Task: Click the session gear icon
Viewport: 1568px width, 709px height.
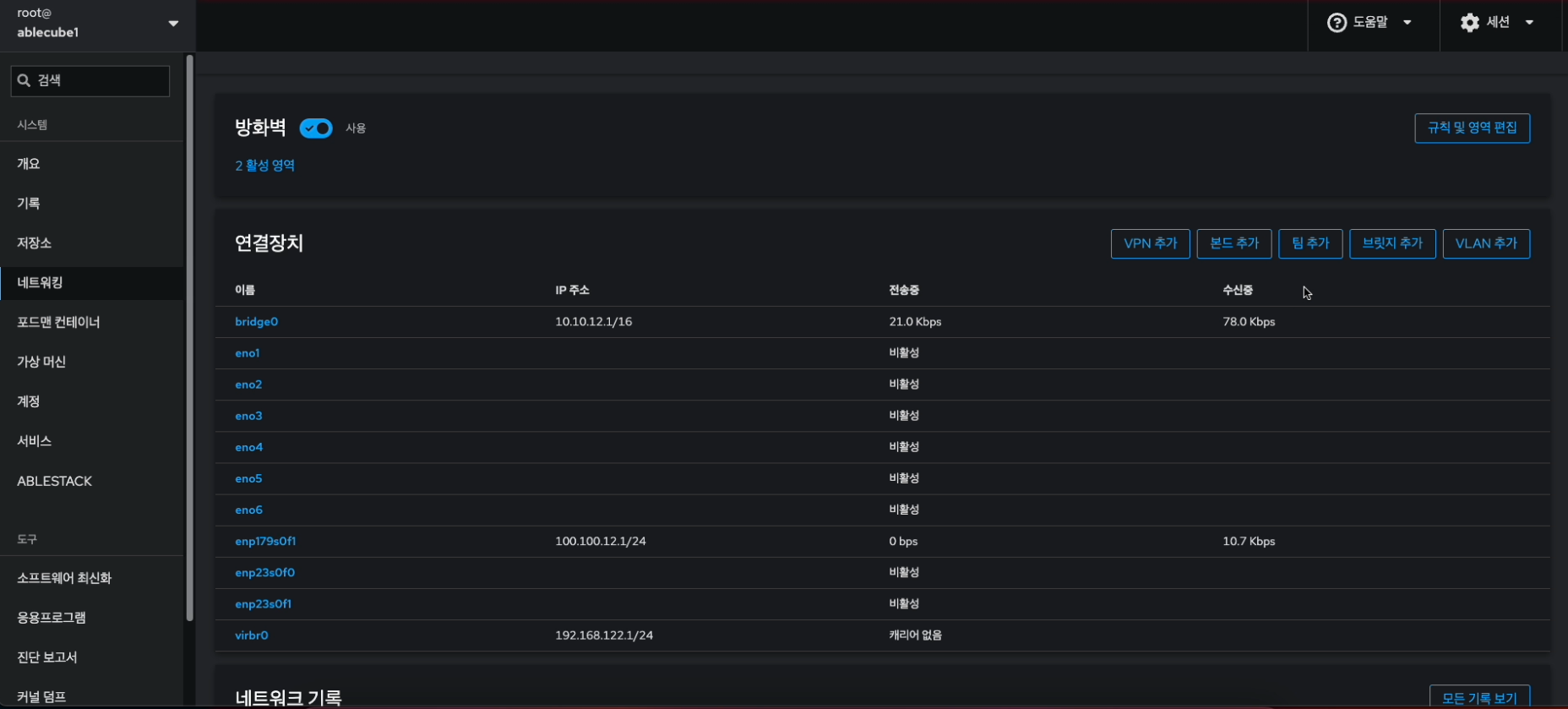Action: tap(1470, 23)
